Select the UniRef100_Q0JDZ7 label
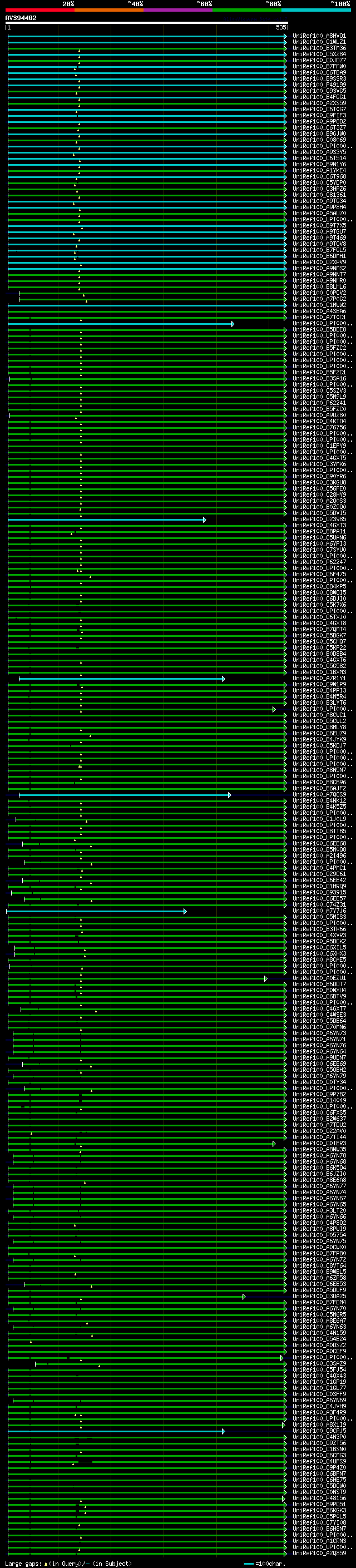This screenshot has width=356, height=1568. [x=319, y=60]
